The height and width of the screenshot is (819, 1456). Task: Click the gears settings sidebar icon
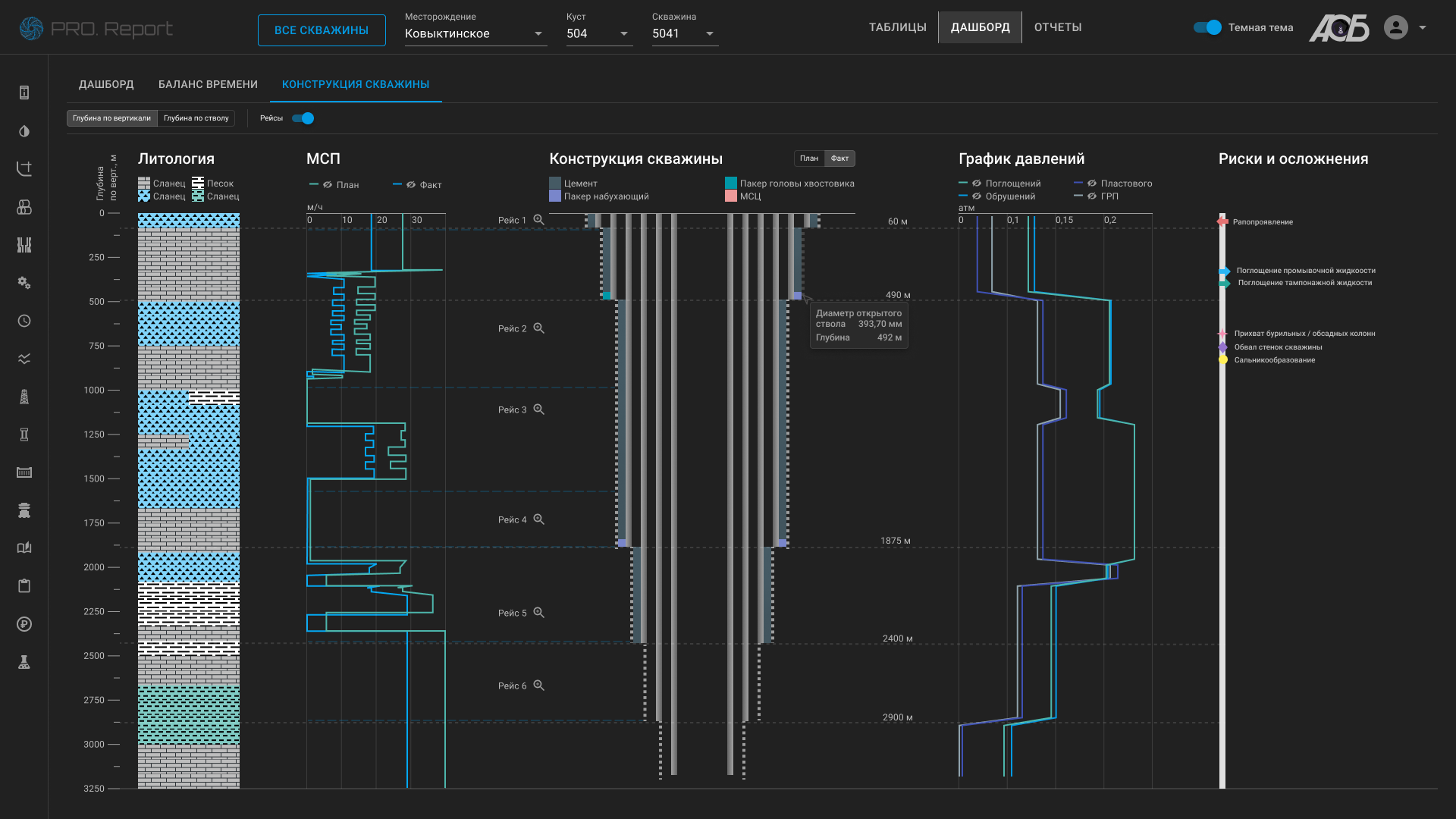[24, 283]
